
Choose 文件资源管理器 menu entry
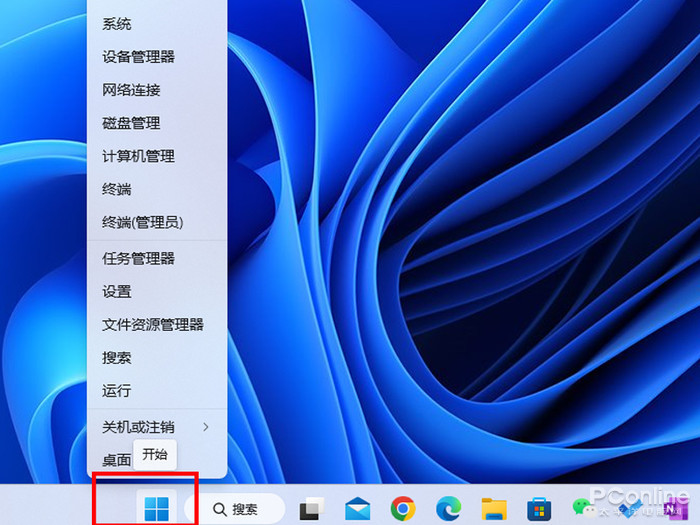click(157, 325)
